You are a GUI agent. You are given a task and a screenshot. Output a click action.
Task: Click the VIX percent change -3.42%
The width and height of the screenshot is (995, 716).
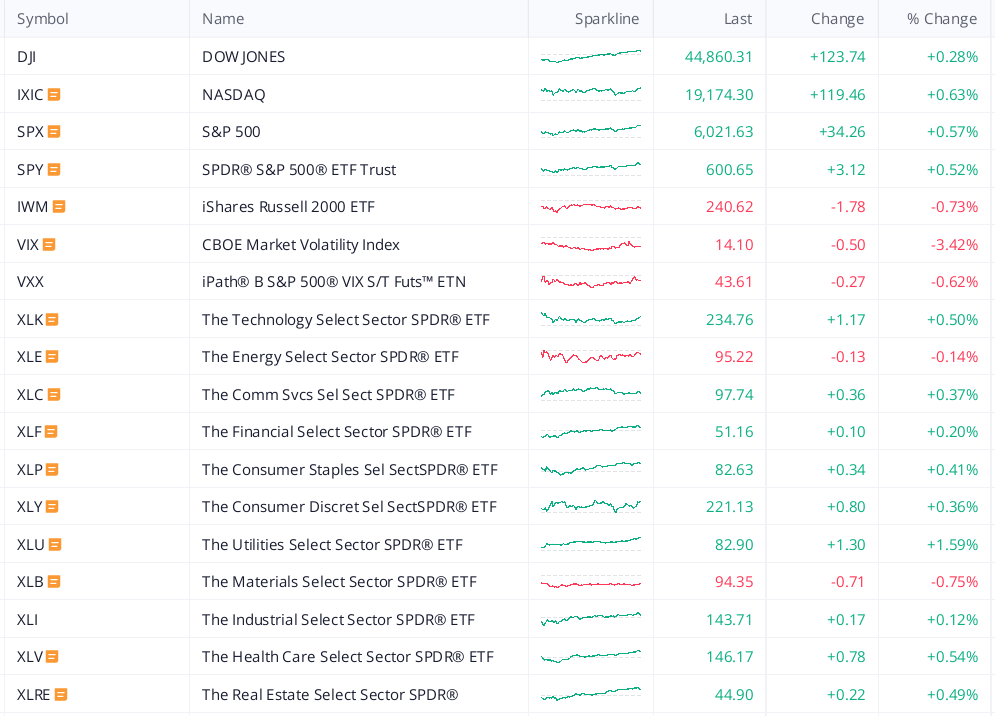coord(954,244)
